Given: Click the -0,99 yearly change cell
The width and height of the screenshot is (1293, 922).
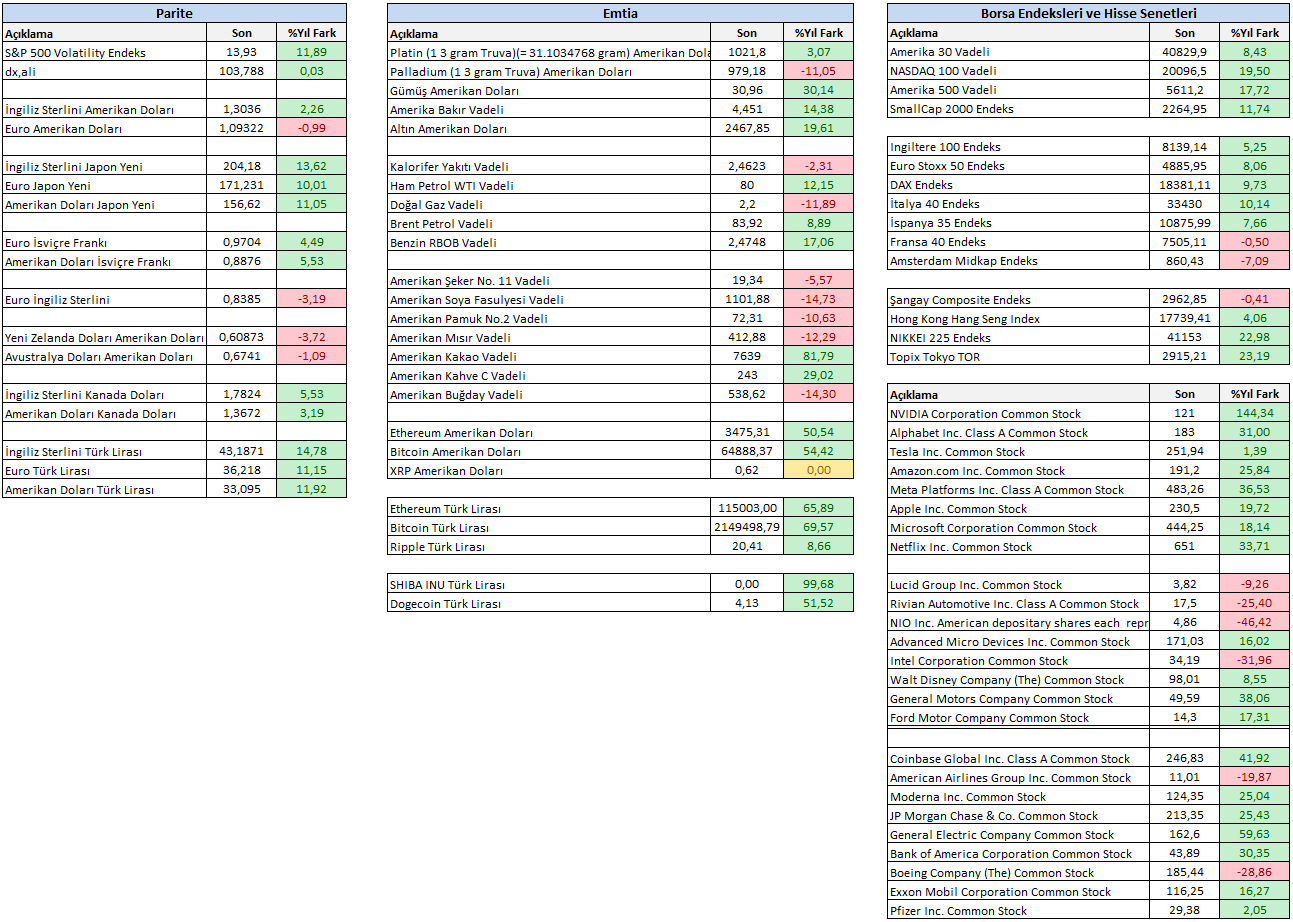Looking at the screenshot, I should coord(311,128).
